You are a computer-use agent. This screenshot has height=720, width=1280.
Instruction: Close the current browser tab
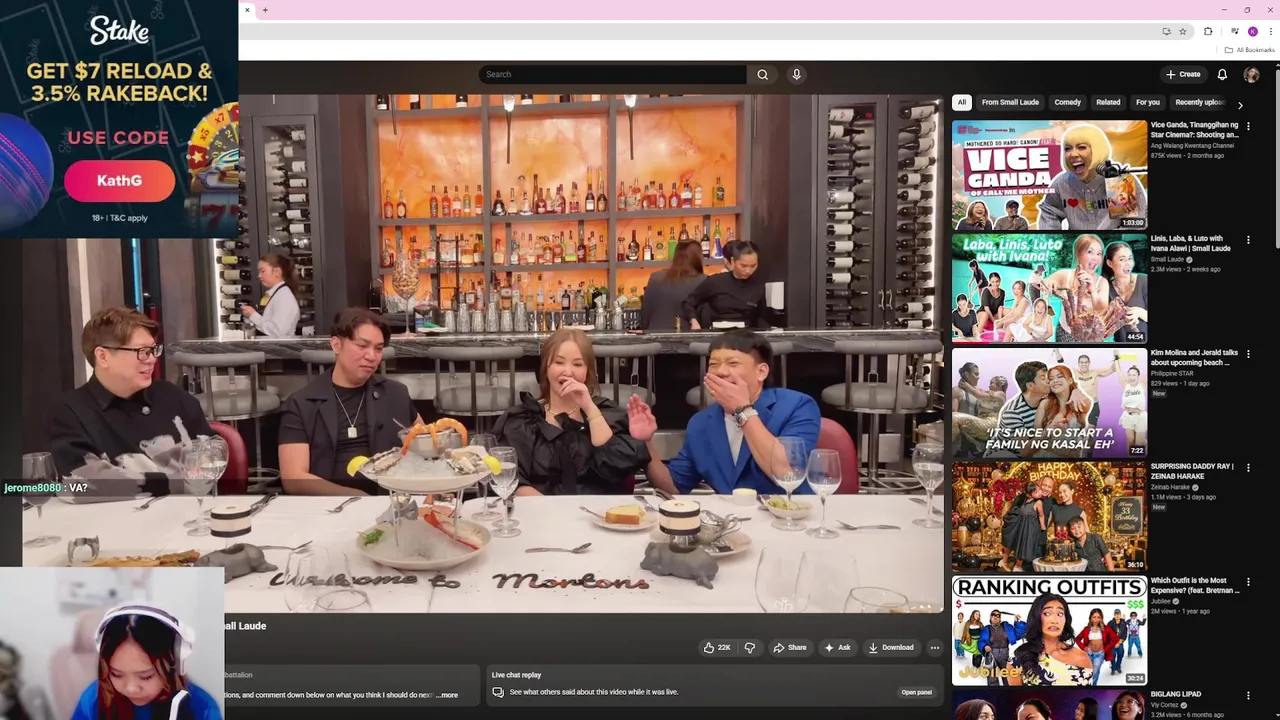coord(247,10)
